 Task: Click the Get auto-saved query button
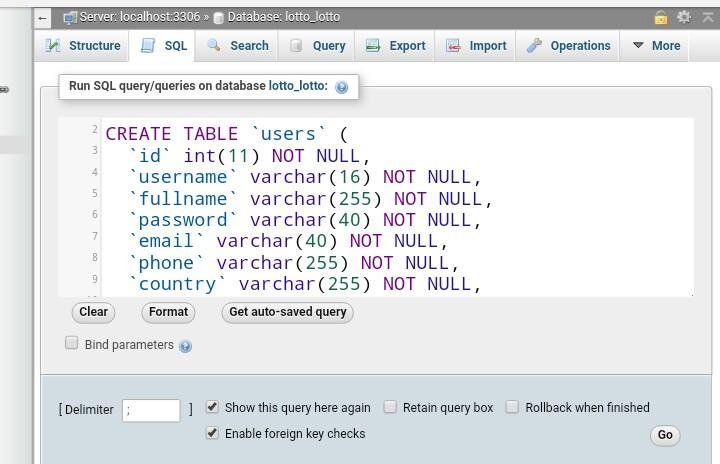[x=287, y=312]
